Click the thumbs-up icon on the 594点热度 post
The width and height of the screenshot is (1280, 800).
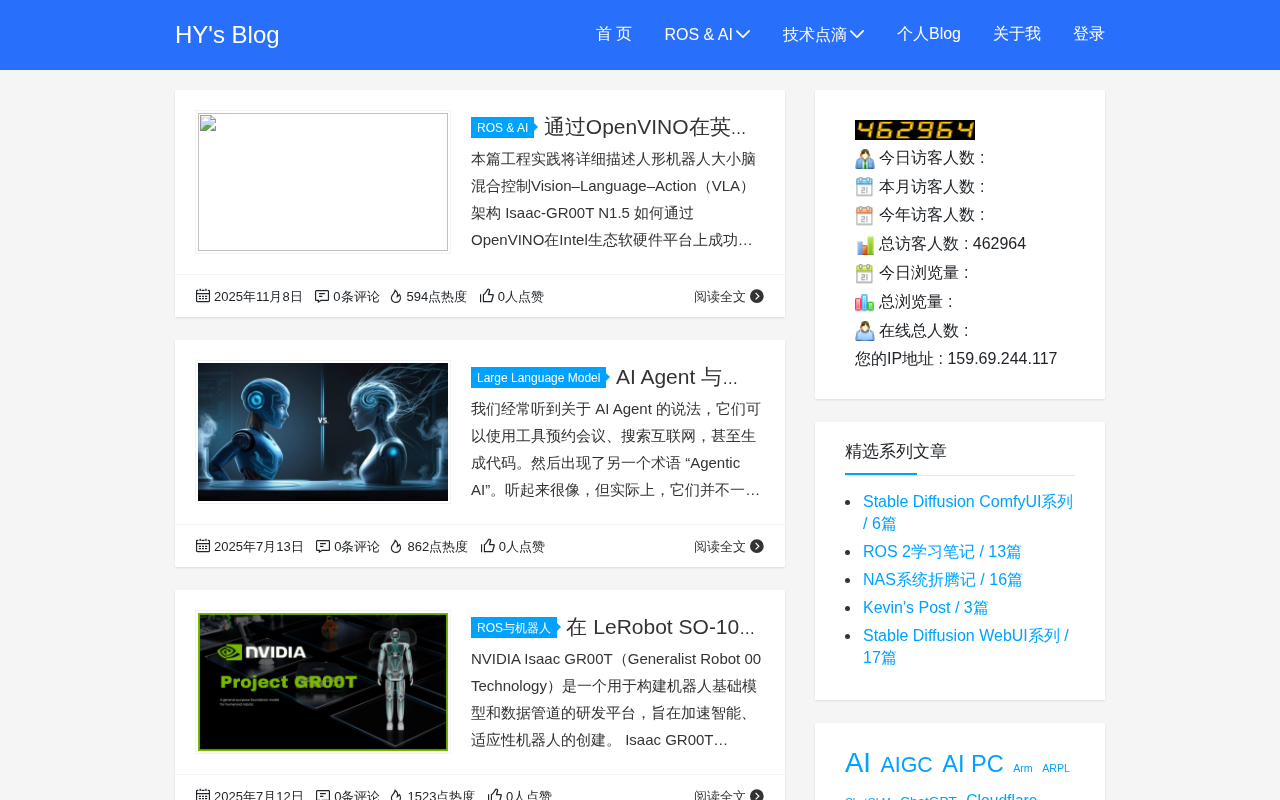click(x=487, y=296)
